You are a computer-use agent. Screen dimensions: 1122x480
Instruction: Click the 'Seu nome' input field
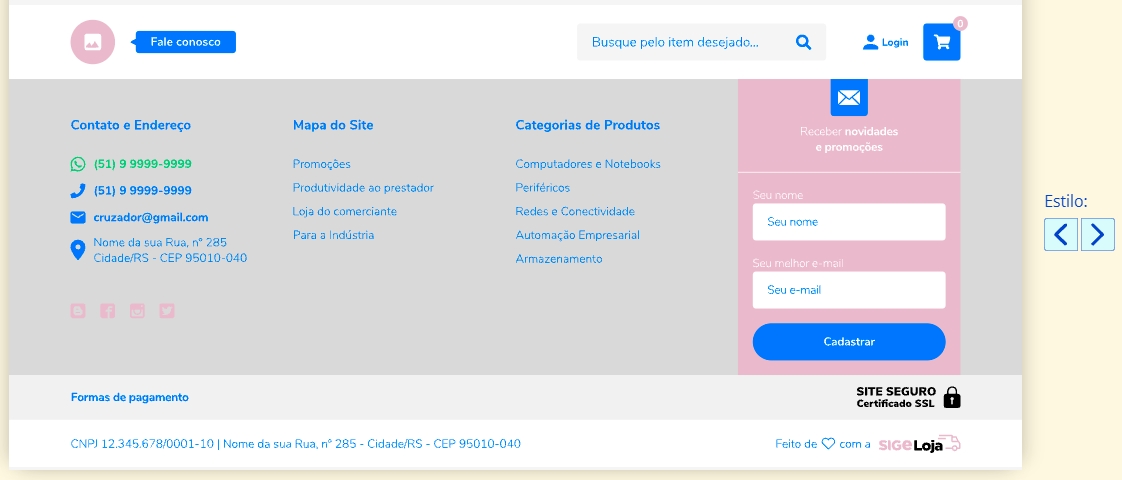[x=848, y=222]
